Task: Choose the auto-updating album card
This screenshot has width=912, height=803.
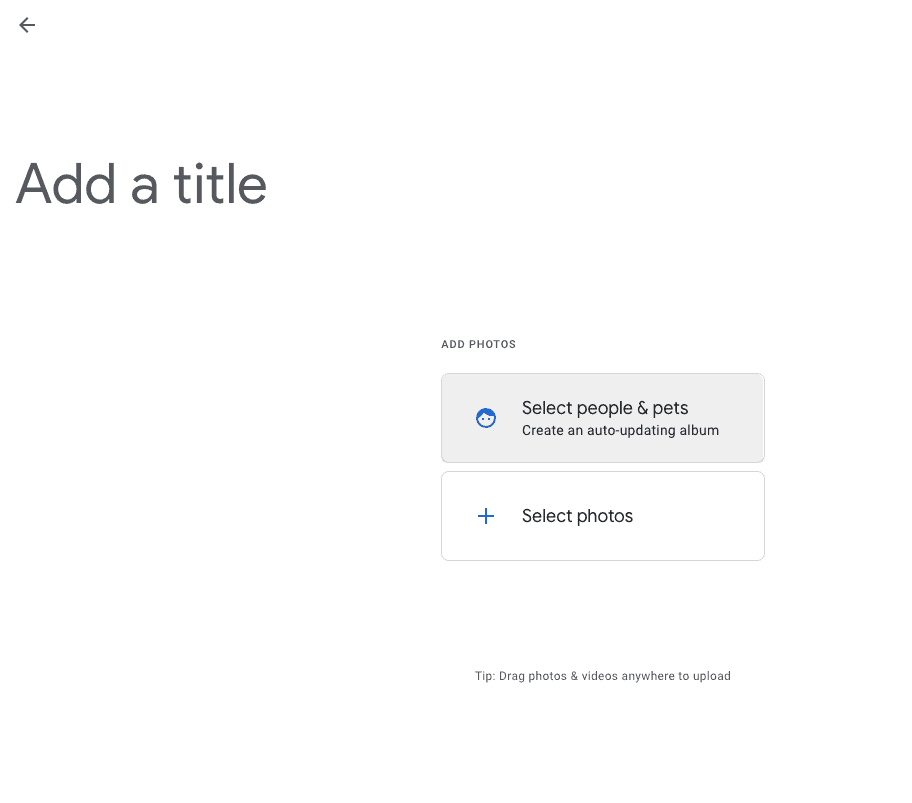Action: pos(602,418)
